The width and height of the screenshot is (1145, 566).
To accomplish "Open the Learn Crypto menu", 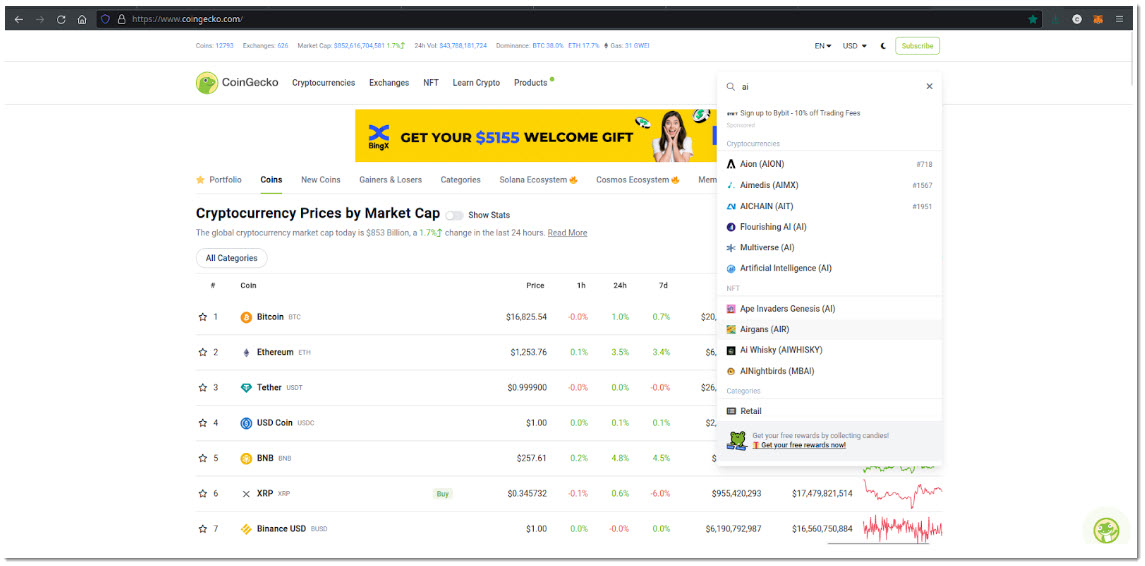I will click(x=476, y=83).
